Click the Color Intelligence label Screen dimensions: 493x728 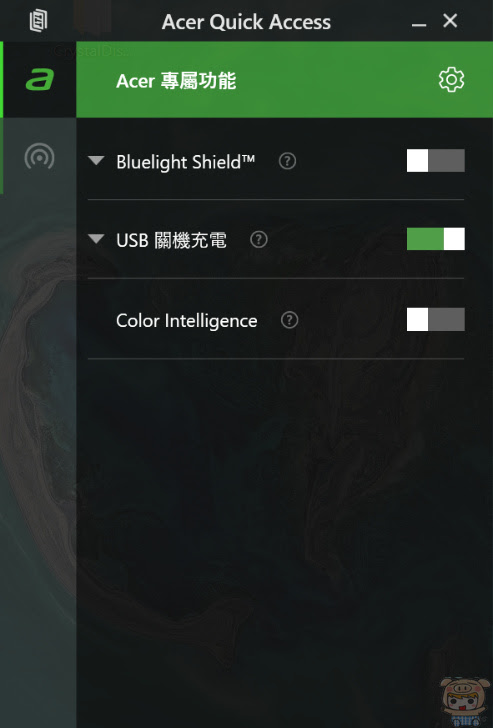(x=187, y=321)
